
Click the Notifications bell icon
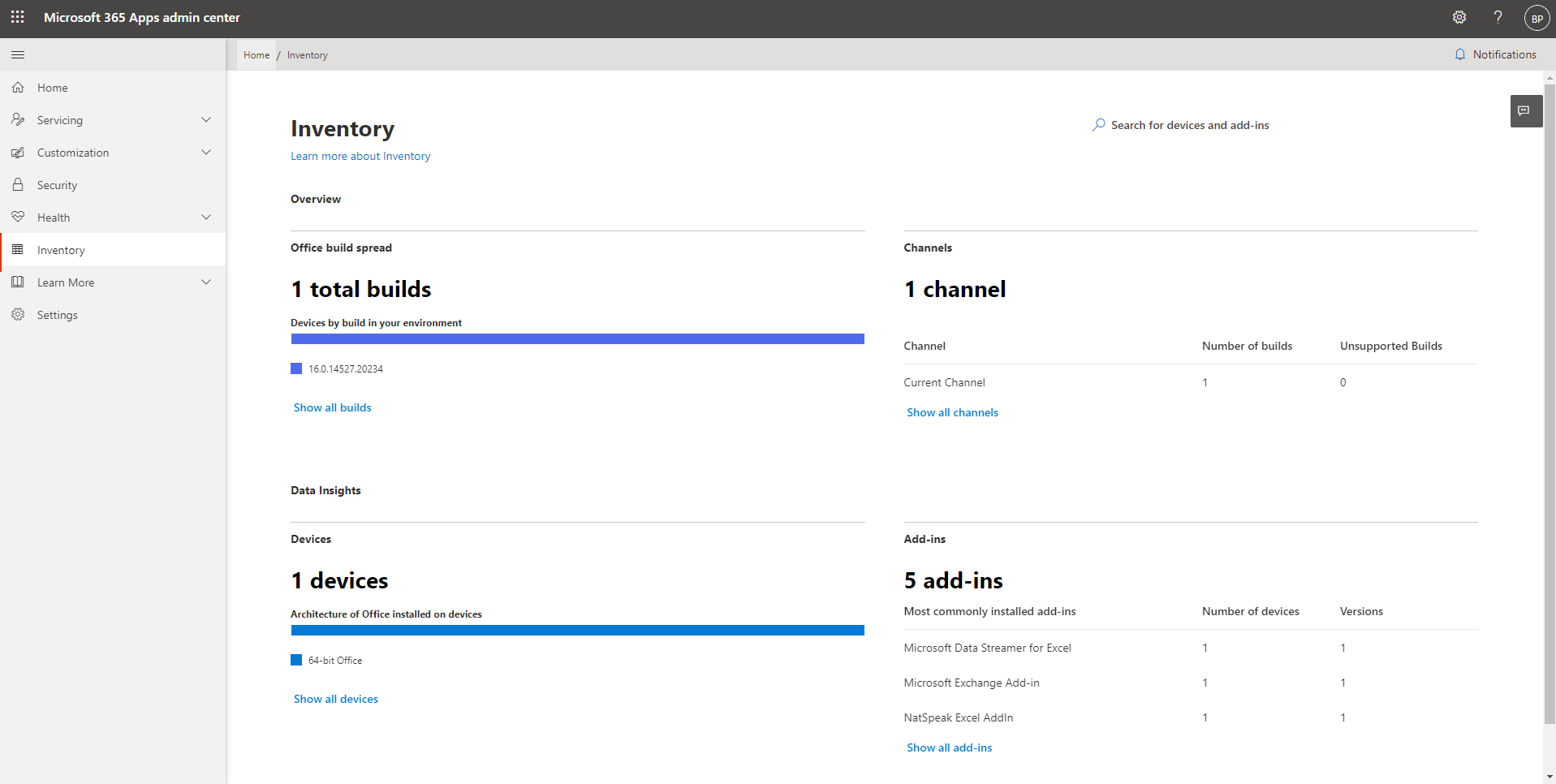click(1460, 54)
